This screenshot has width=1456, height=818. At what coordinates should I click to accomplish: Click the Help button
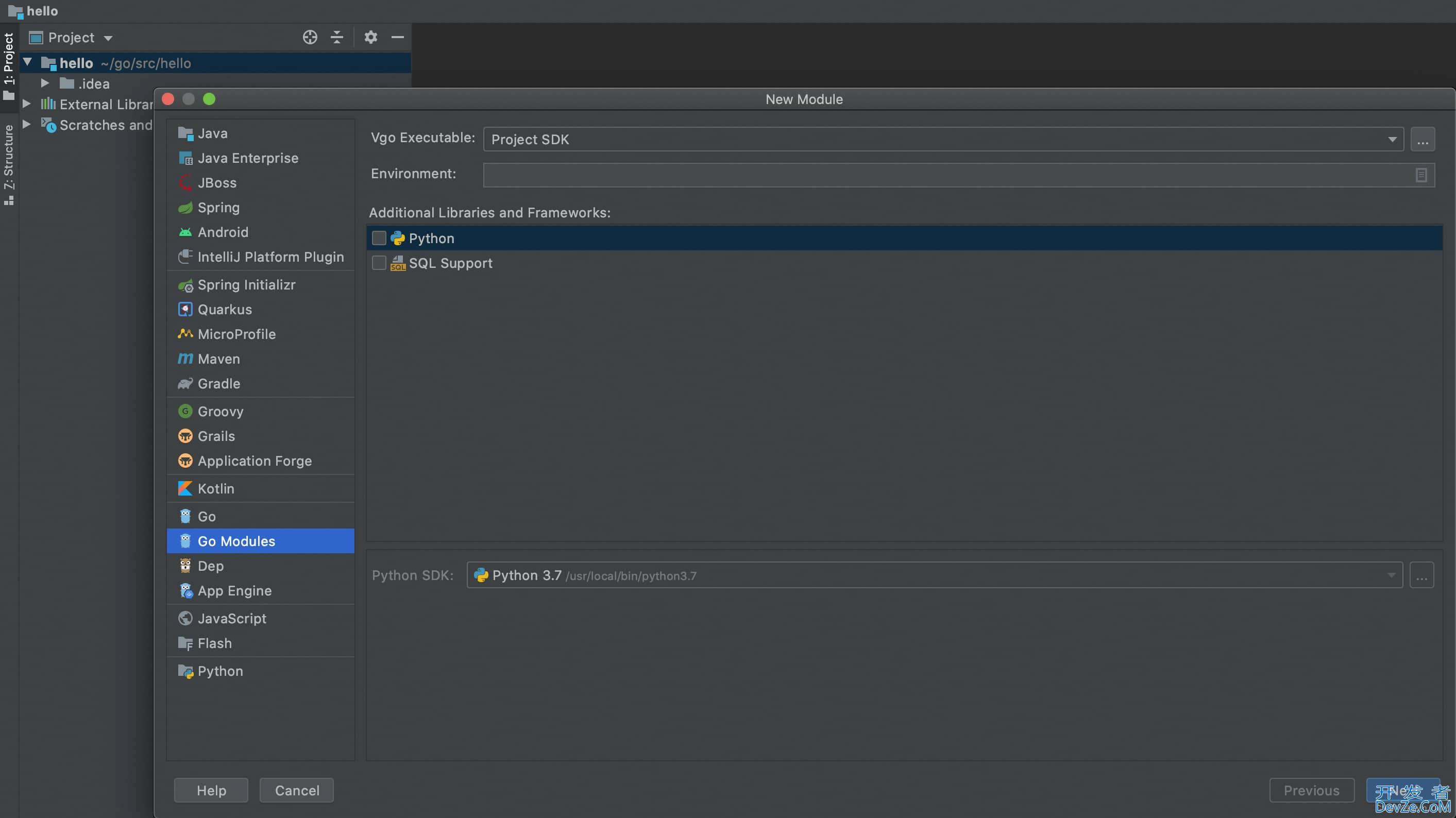tap(211, 790)
